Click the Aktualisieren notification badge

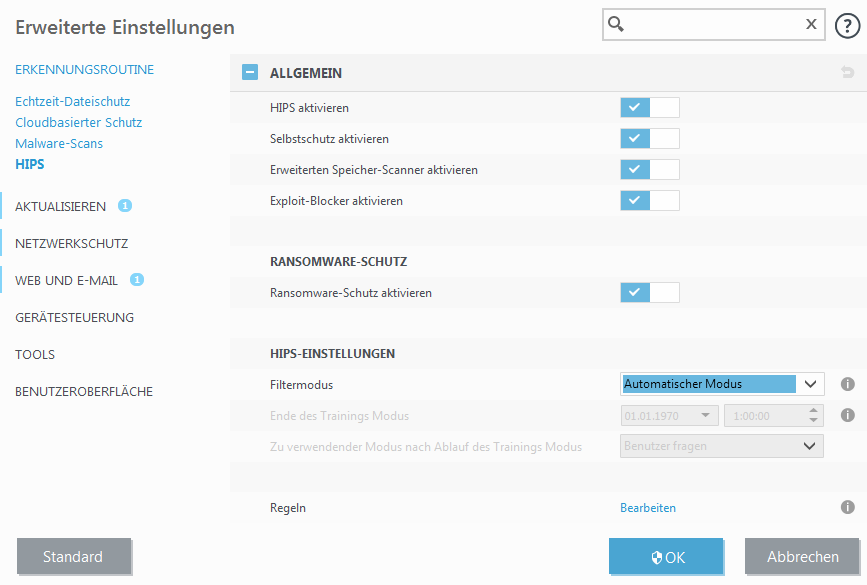point(125,206)
